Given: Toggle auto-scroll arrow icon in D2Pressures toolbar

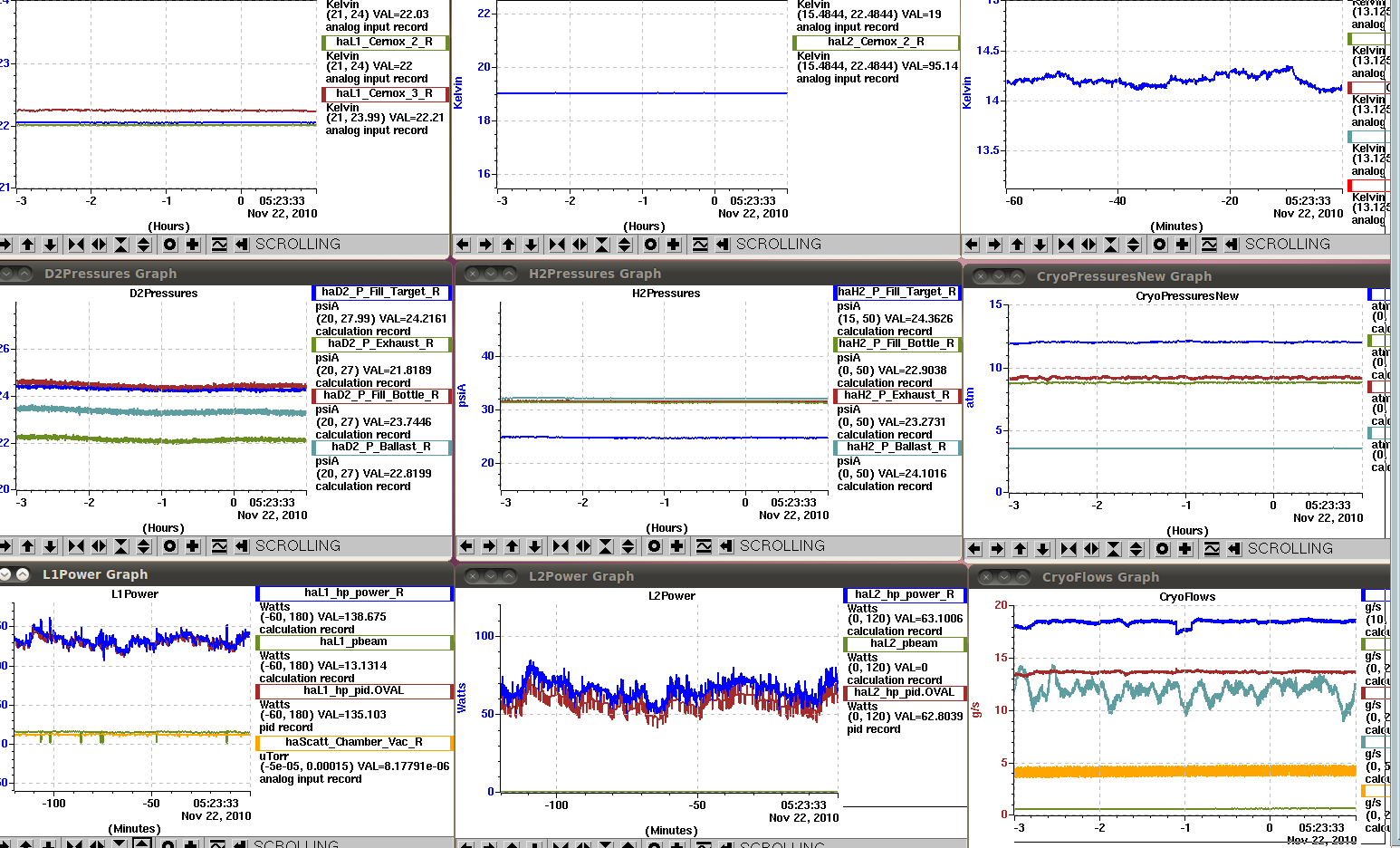Looking at the screenshot, I should [x=242, y=546].
